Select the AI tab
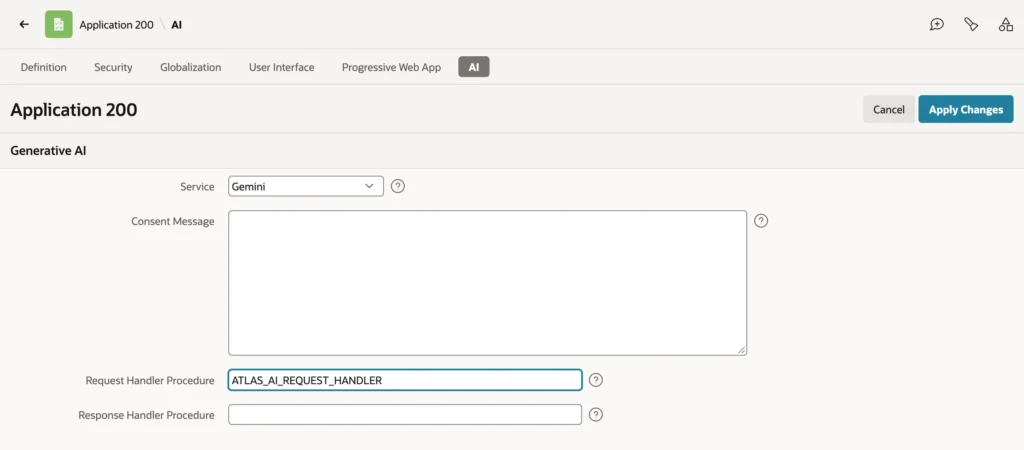Screen dimensions: 1024x450 point(474,67)
